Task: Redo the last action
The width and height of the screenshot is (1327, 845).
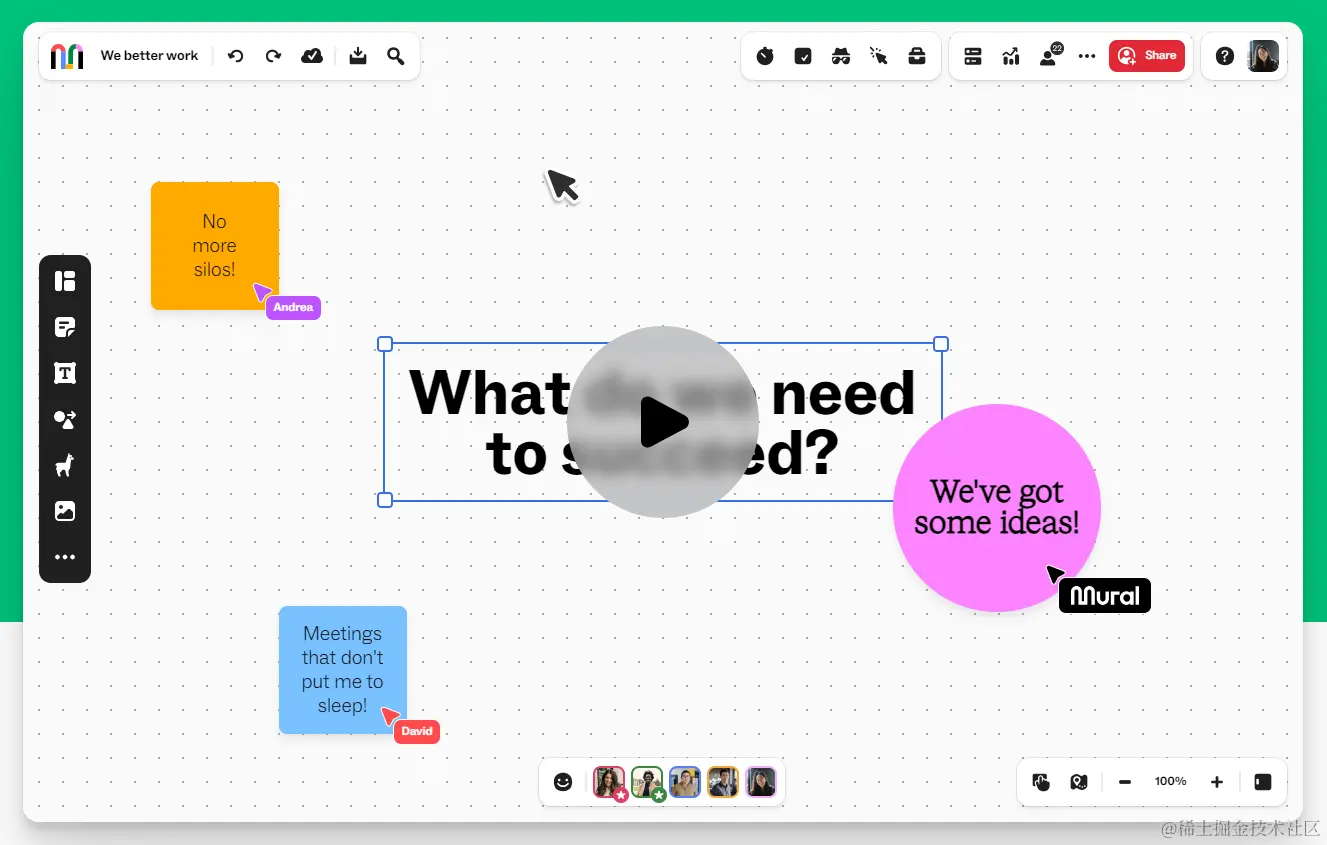Action: pyautogui.click(x=273, y=56)
